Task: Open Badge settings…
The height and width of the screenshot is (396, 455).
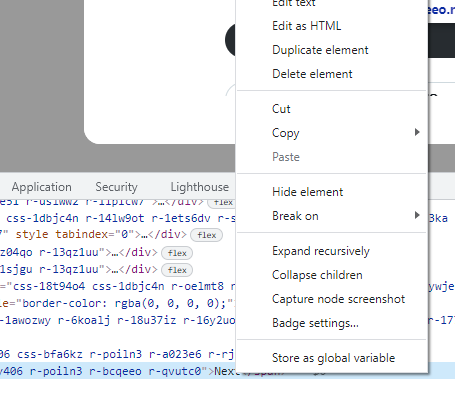Action: (x=332, y=323)
